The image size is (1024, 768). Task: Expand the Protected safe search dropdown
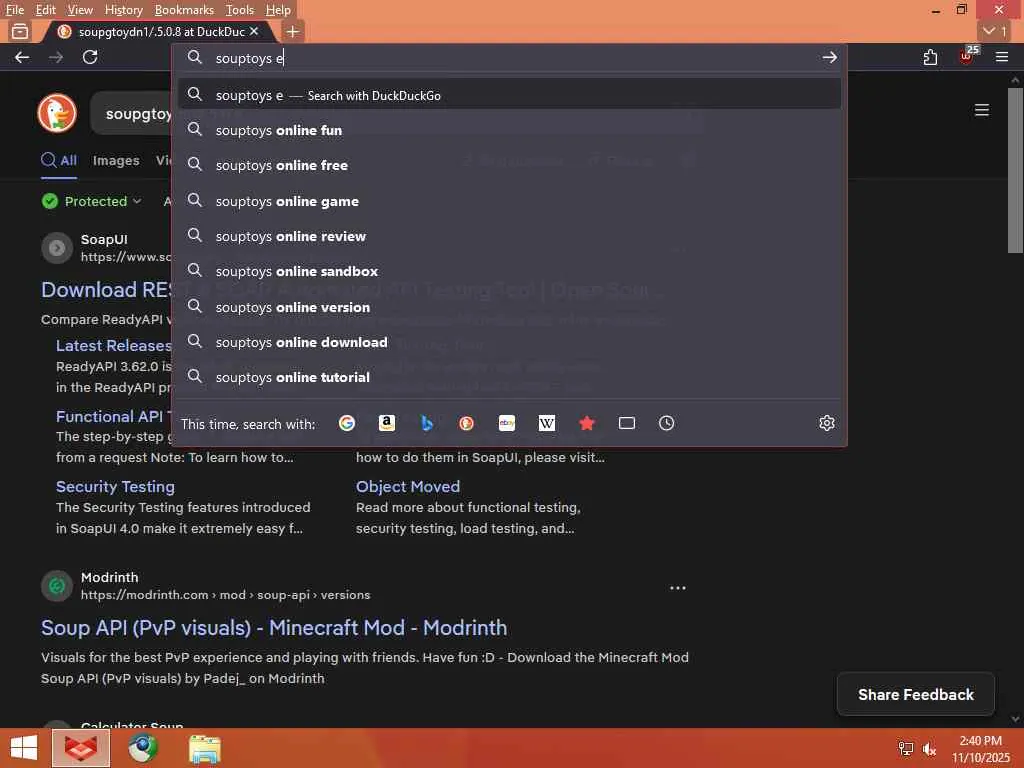(91, 201)
